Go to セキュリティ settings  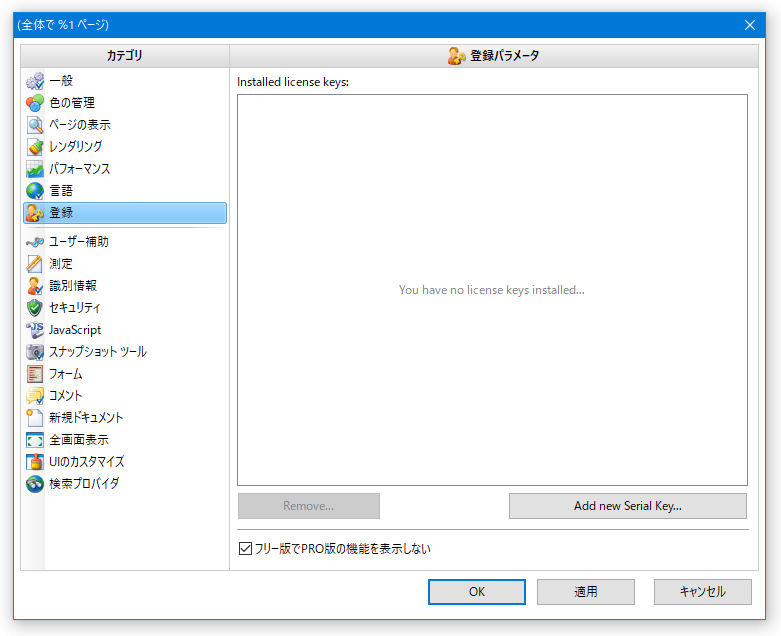(125, 308)
